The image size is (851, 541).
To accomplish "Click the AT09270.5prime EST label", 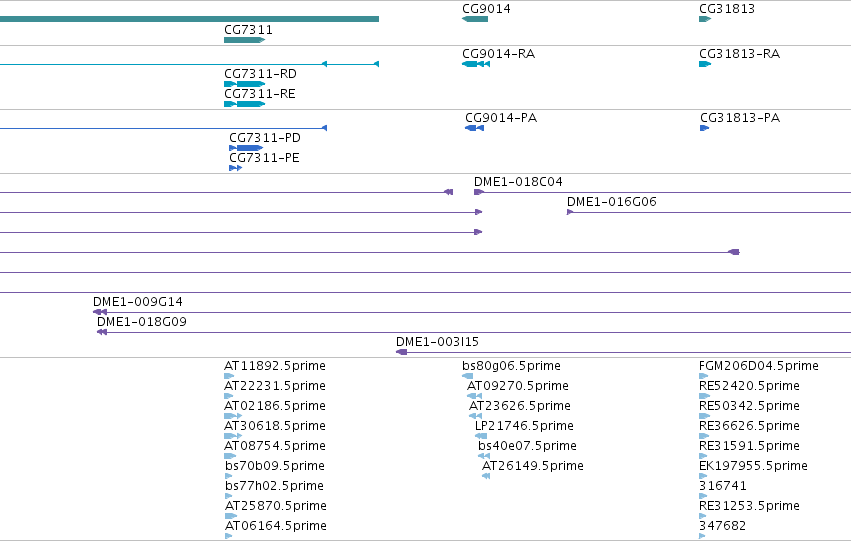I will pos(518,386).
